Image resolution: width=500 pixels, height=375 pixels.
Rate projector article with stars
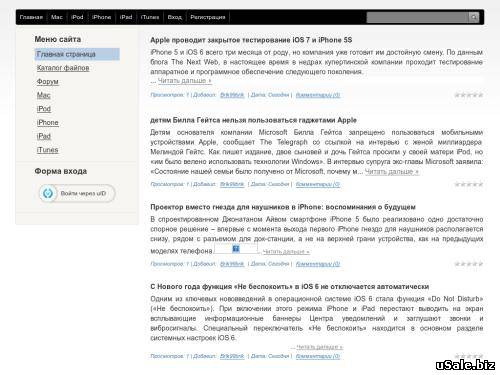click(x=469, y=264)
